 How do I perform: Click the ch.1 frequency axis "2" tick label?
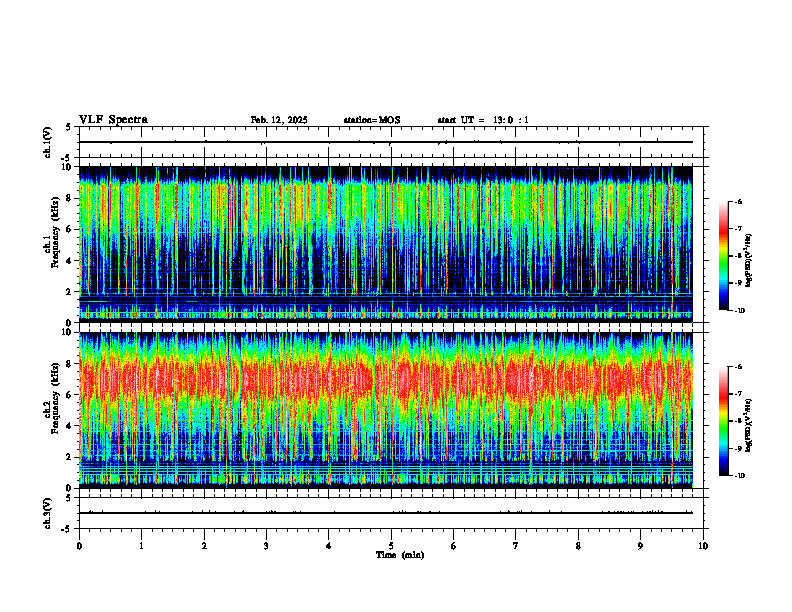coord(70,292)
